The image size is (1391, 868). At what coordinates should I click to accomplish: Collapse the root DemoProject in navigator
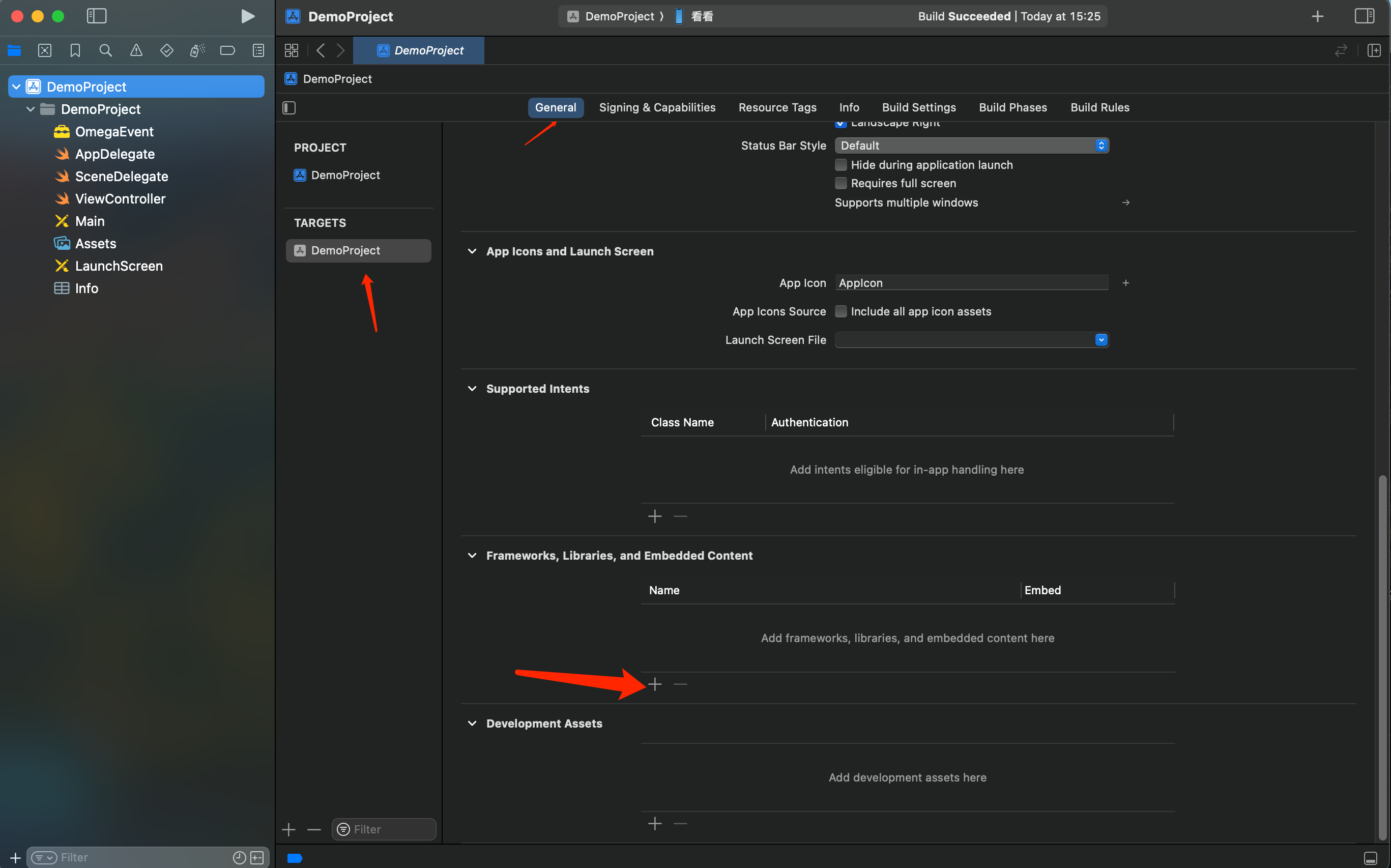click(x=17, y=86)
